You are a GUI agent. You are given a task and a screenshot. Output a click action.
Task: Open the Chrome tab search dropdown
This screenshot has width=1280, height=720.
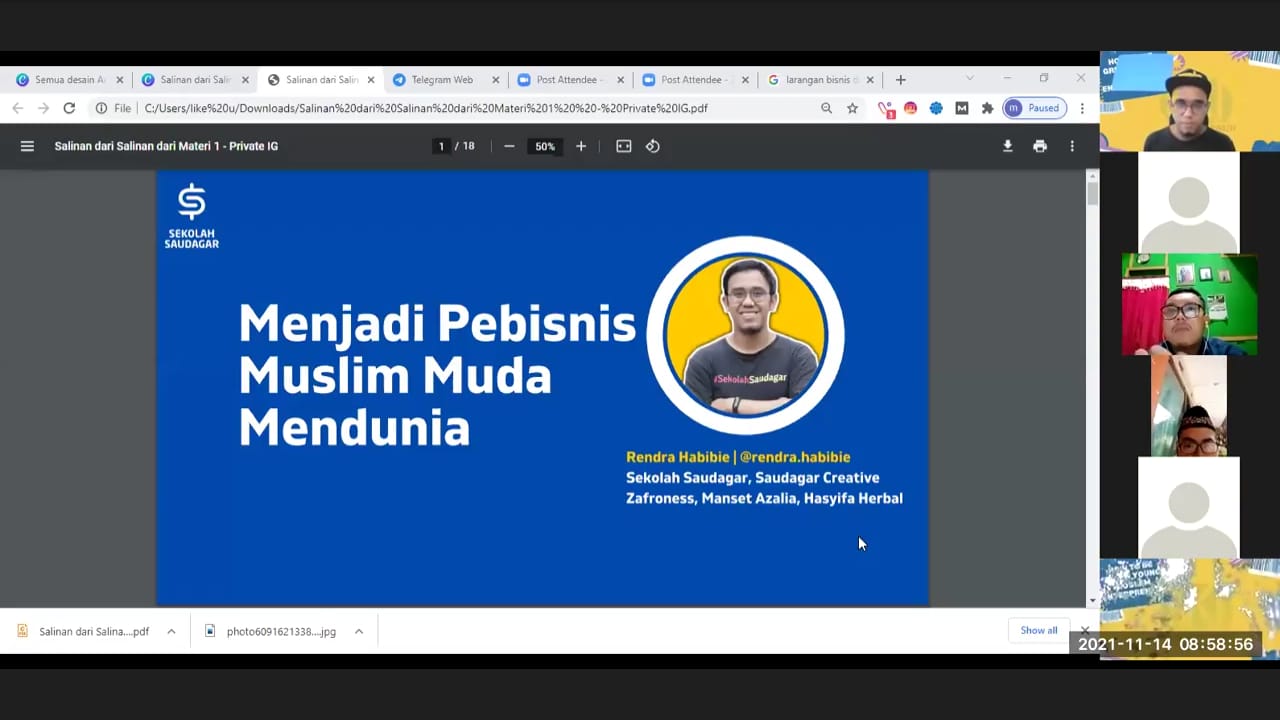pos(969,79)
